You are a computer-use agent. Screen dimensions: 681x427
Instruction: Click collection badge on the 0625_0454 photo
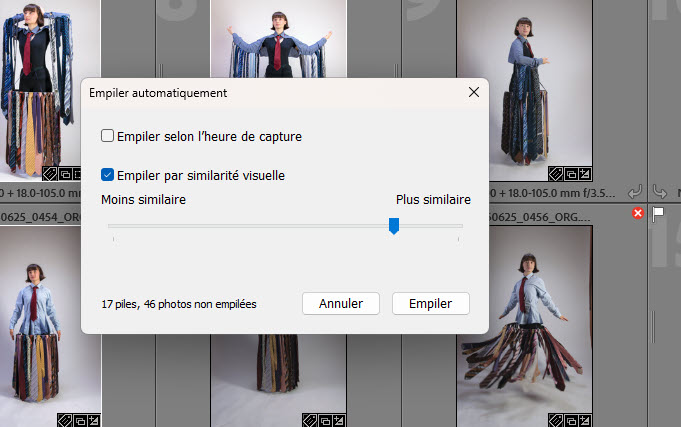pyautogui.click(x=80, y=420)
